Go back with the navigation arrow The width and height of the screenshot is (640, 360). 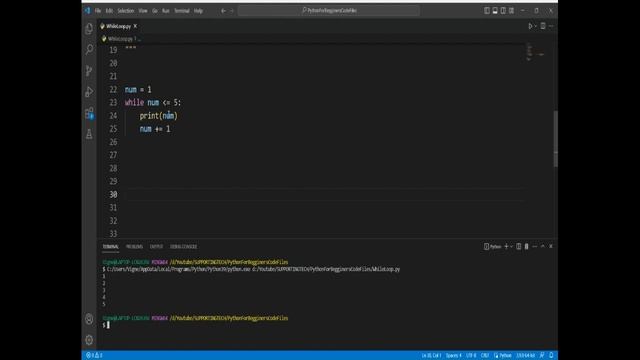coord(223,11)
